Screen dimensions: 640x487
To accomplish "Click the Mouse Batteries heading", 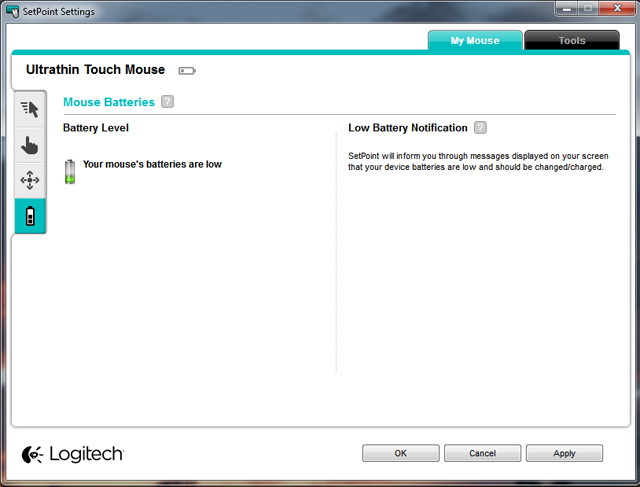I will pos(109,102).
